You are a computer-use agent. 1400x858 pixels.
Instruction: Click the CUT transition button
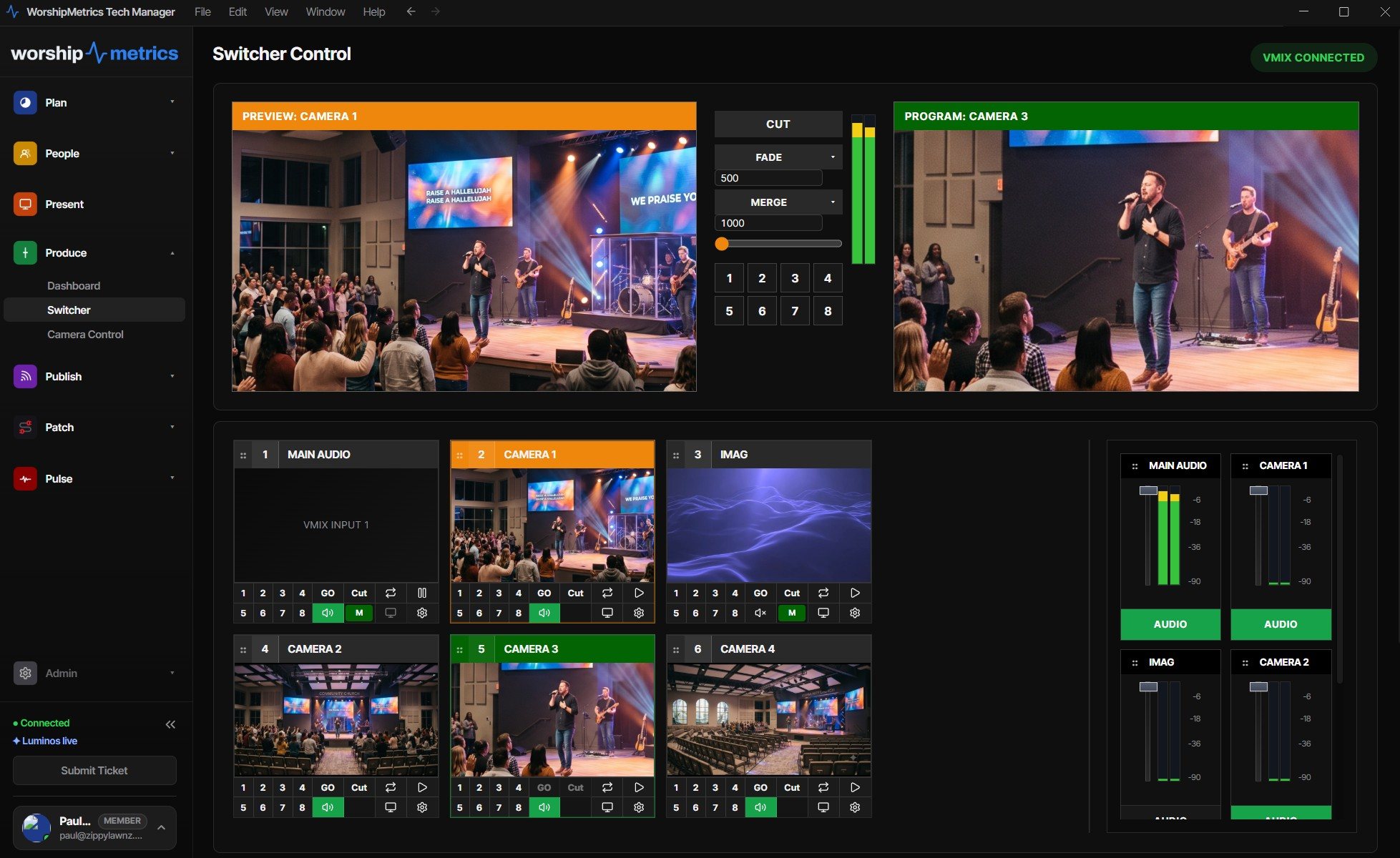(x=778, y=124)
